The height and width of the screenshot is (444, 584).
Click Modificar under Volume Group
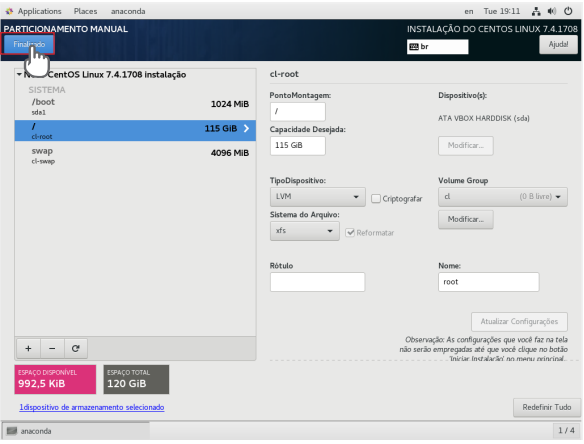pyautogui.click(x=466, y=219)
